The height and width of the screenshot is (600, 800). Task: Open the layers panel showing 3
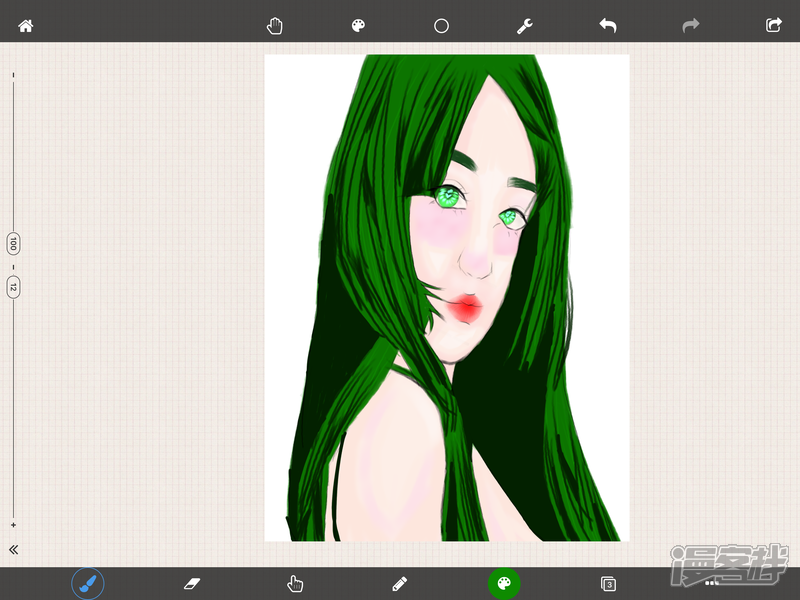coord(608,583)
